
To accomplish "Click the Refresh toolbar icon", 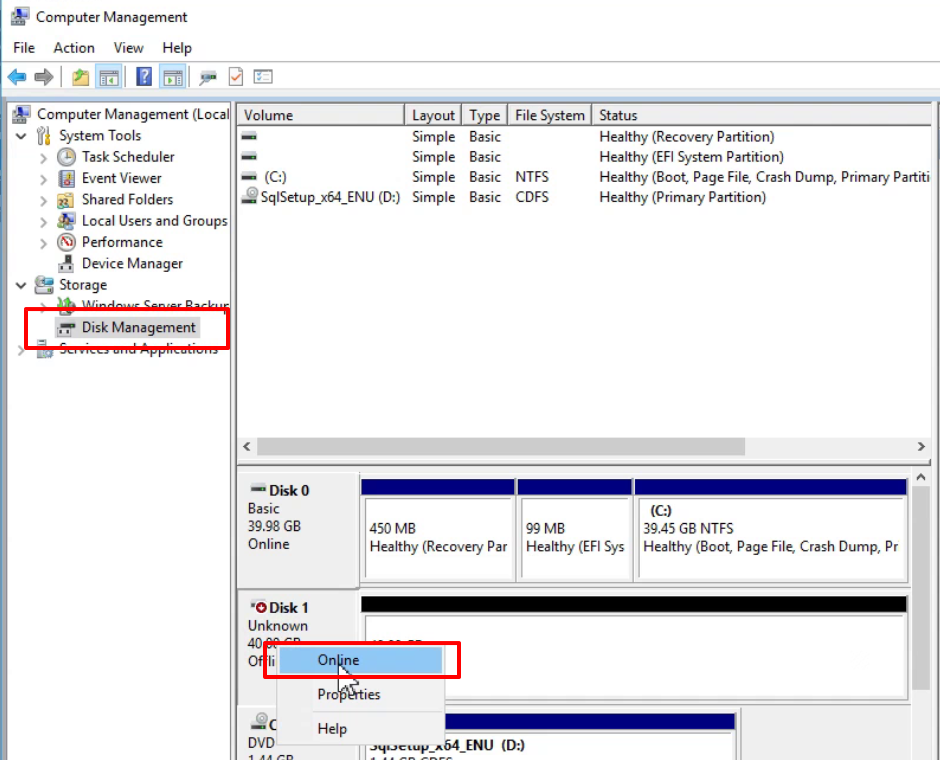I will [x=207, y=77].
